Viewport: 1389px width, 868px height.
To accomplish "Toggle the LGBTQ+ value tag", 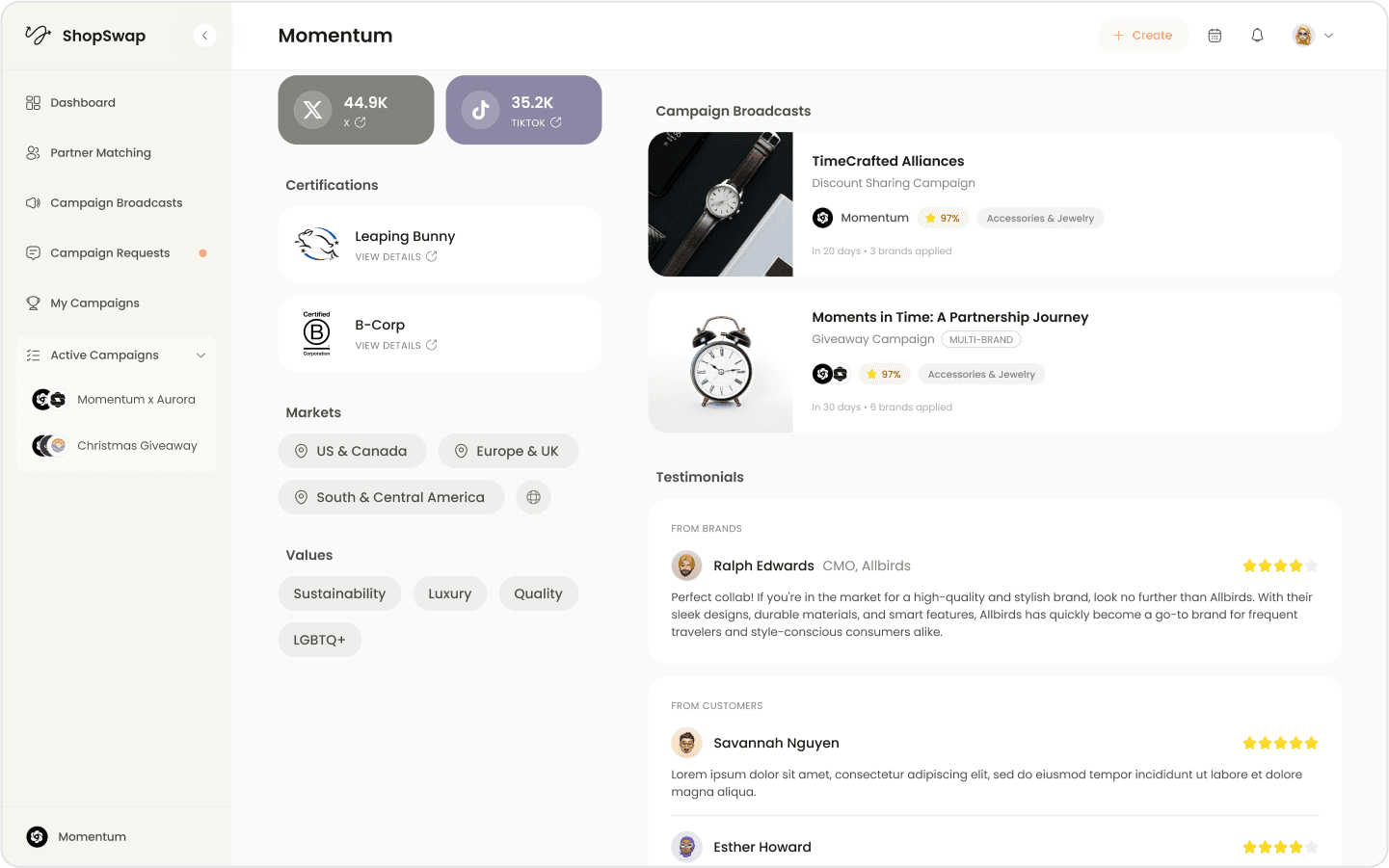I will [x=319, y=639].
